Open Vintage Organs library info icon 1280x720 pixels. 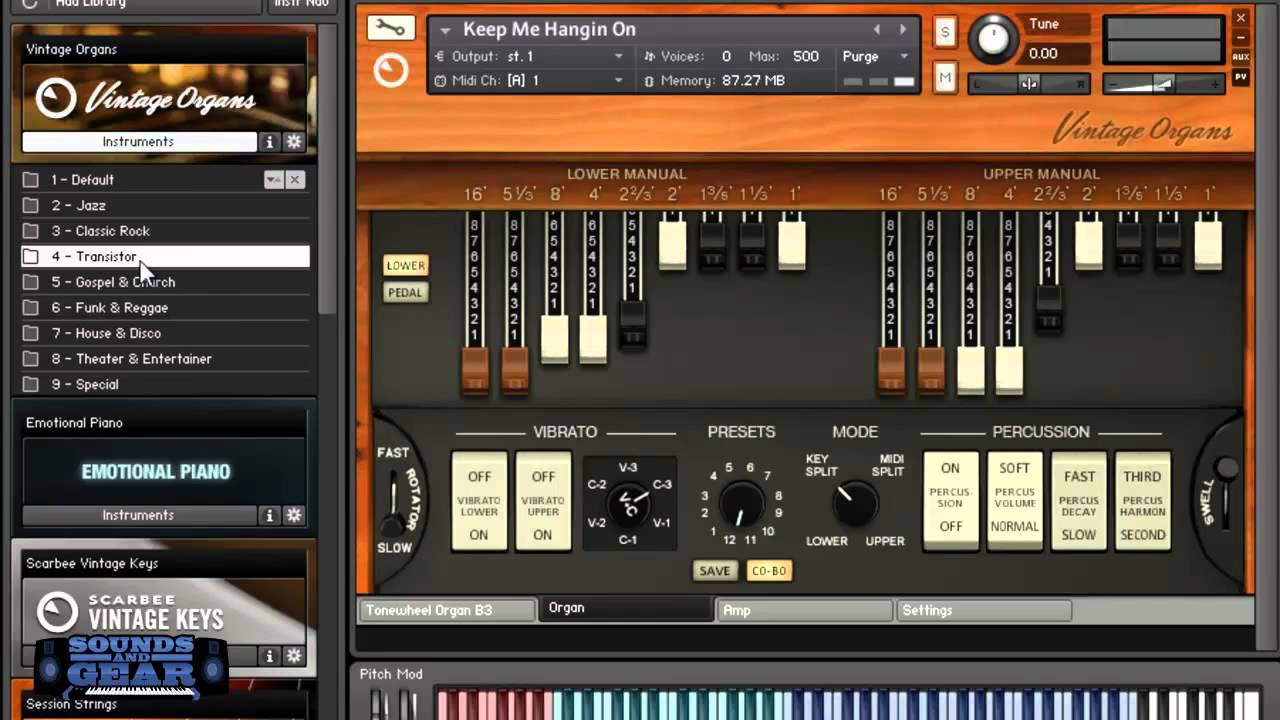click(269, 142)
